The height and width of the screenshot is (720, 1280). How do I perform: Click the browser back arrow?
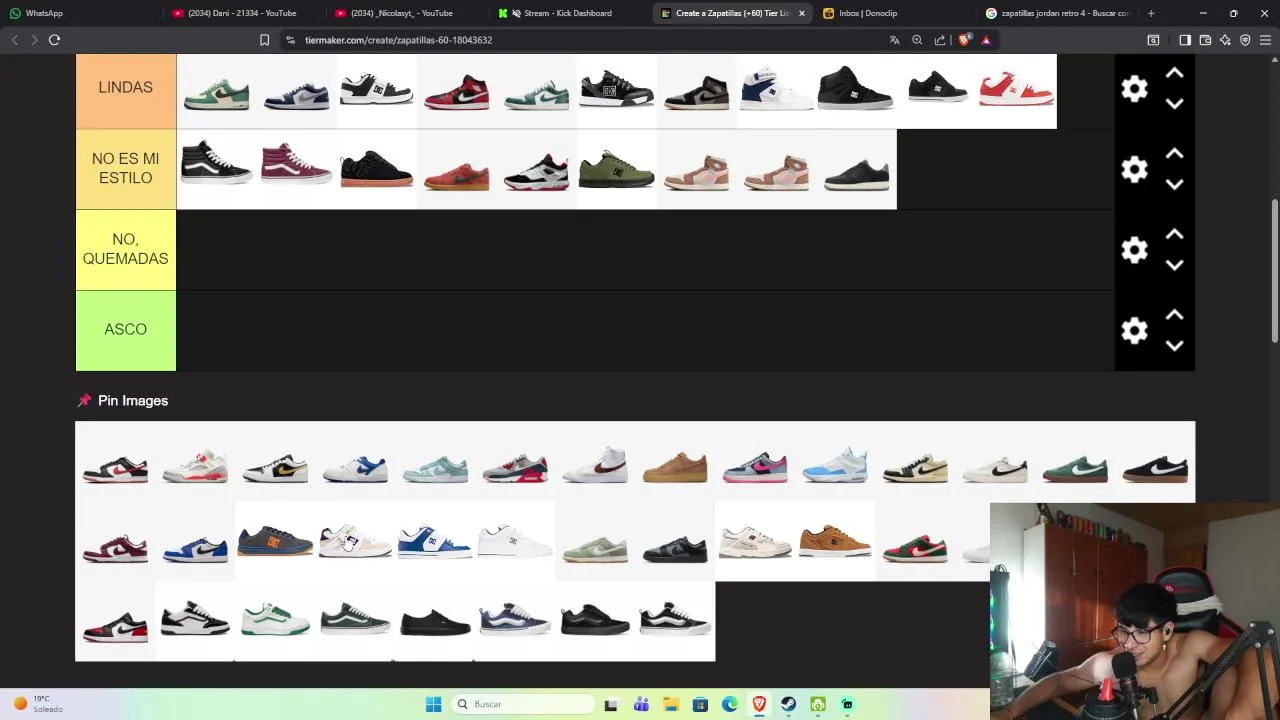coord(14,40)
